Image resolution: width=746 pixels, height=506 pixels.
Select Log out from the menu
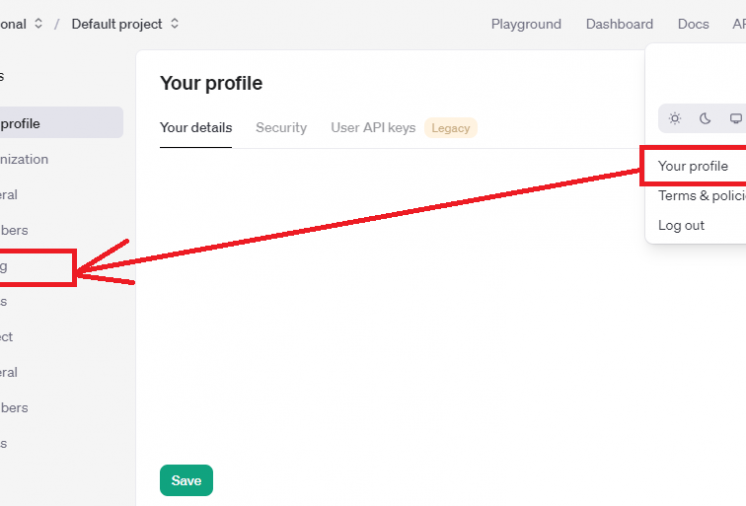(681, 225)
